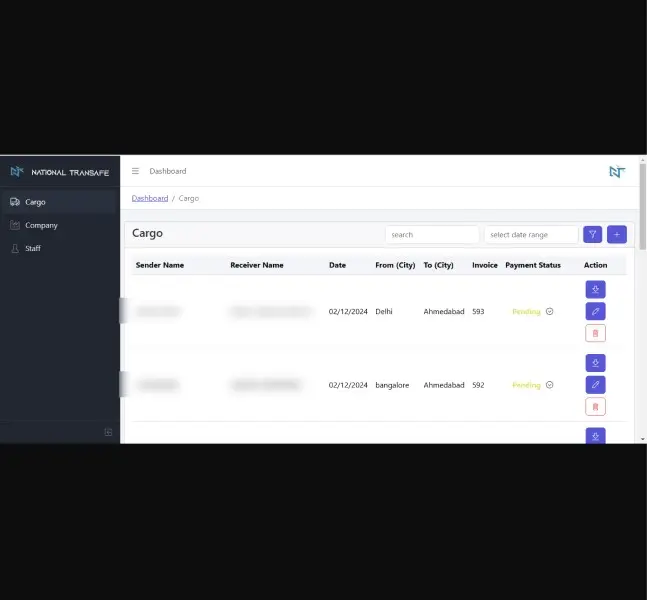Click the From (City) column header

pos(395,265)
